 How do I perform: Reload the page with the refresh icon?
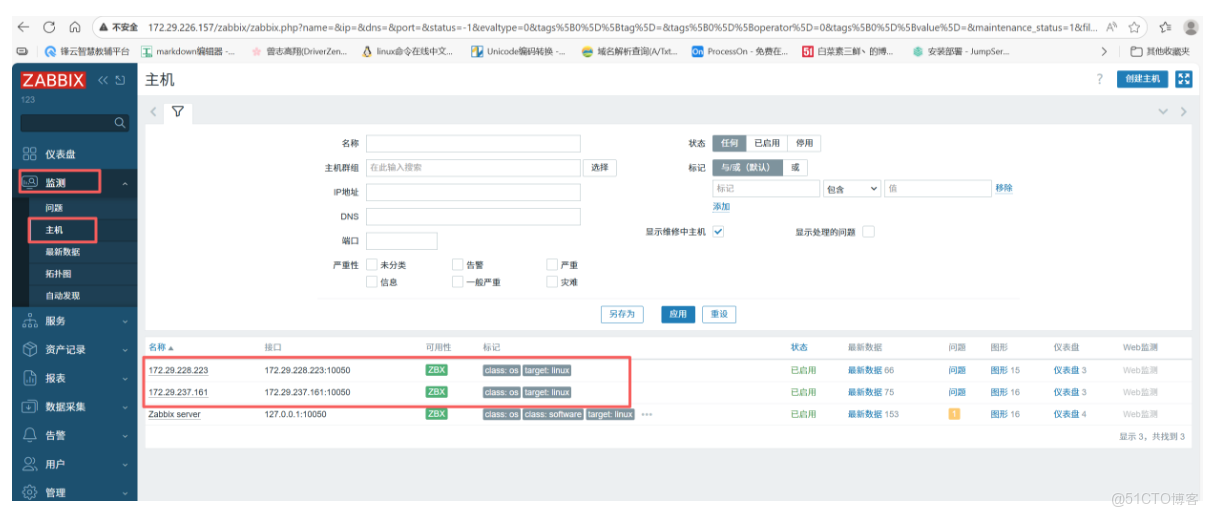click(x=48, y=27)
